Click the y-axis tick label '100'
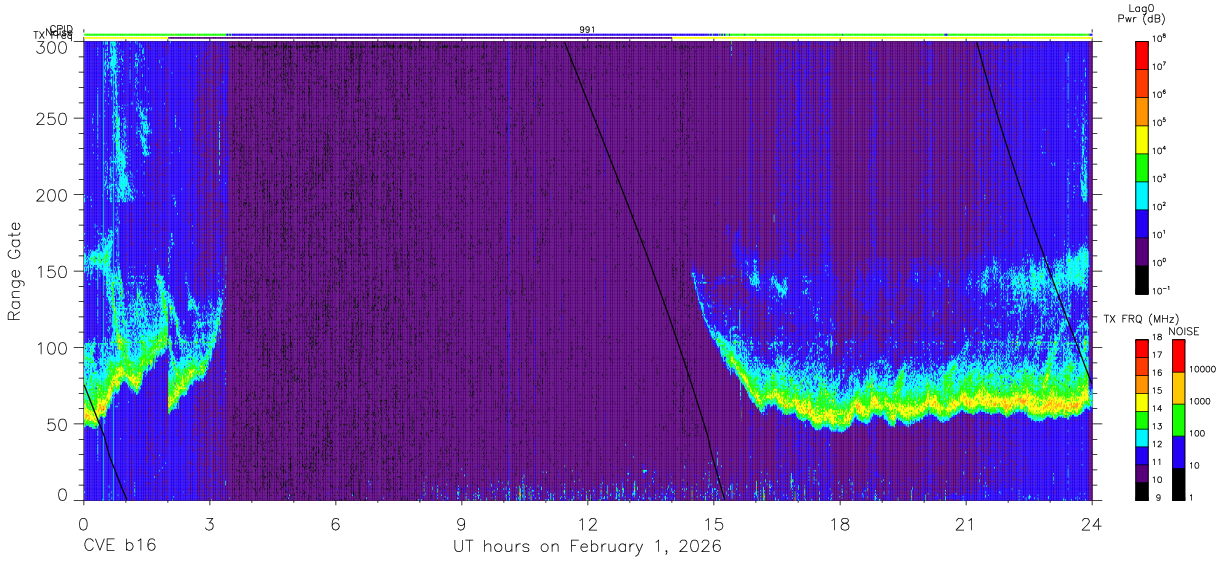Image resolution: width=1228 pixels, height=567 pixels. pos(54,347)
